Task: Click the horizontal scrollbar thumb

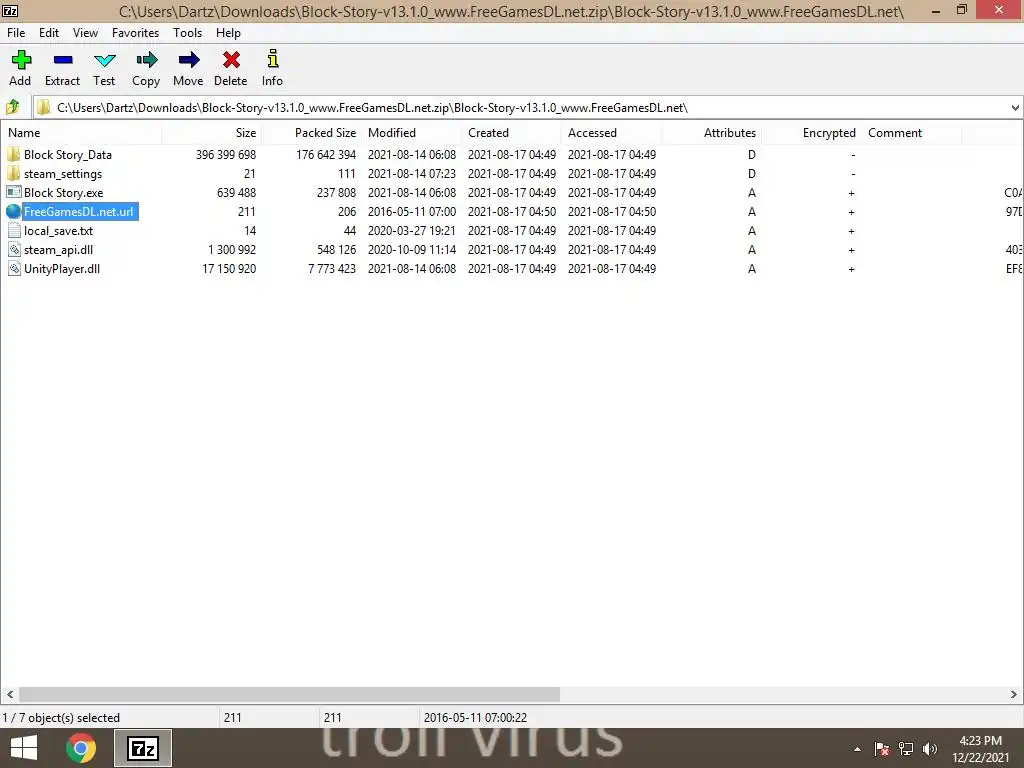Action: pos(289,694)
